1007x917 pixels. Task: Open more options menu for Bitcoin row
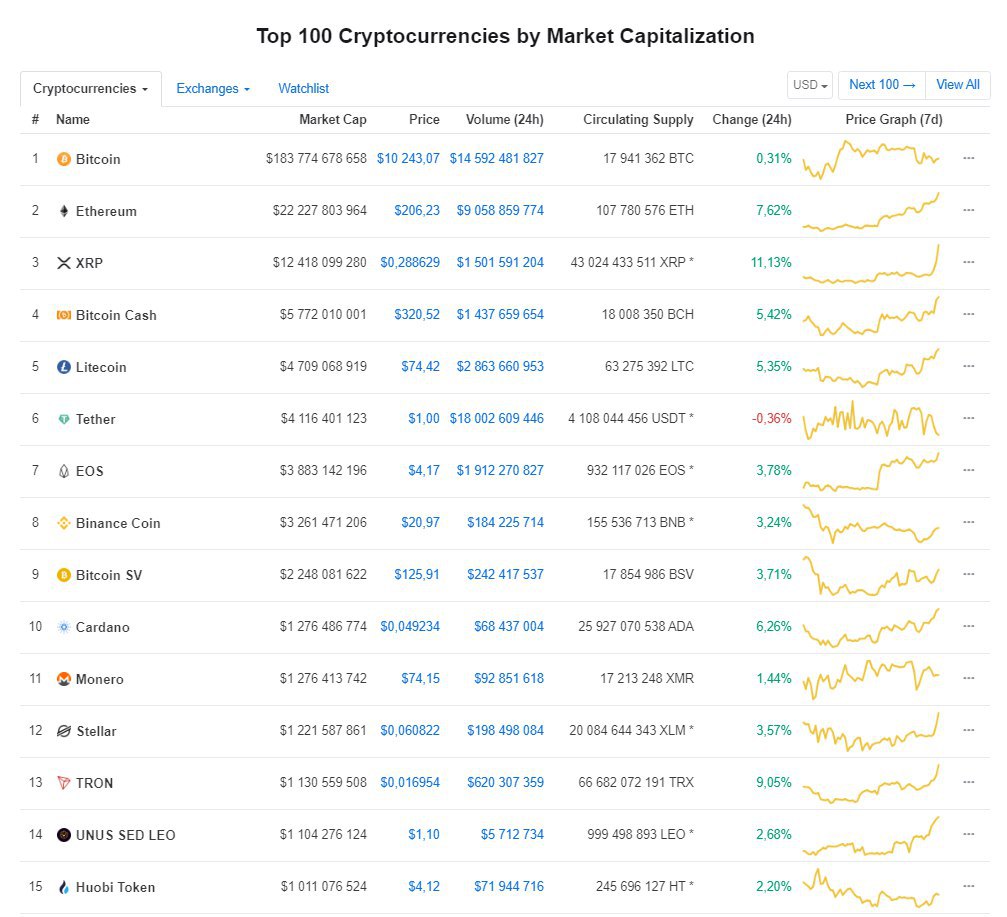[968, 158]
